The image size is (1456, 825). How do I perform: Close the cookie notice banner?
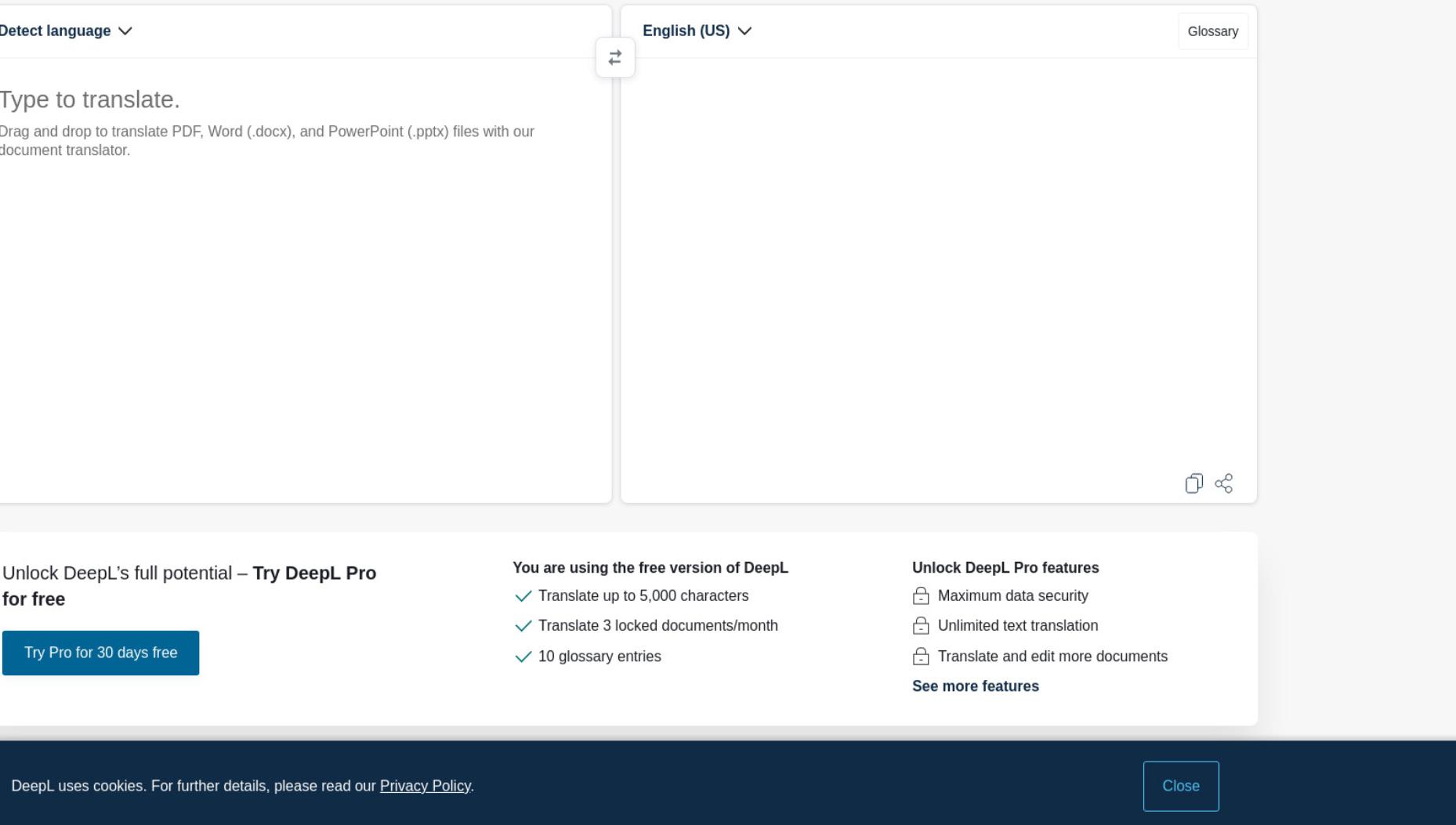pos(1181,786)
